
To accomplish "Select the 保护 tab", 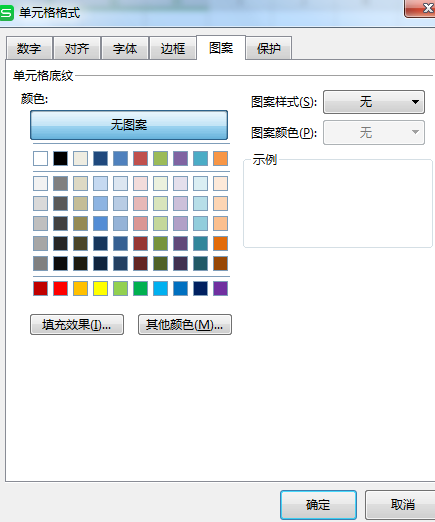I will [x=269, y=49].
